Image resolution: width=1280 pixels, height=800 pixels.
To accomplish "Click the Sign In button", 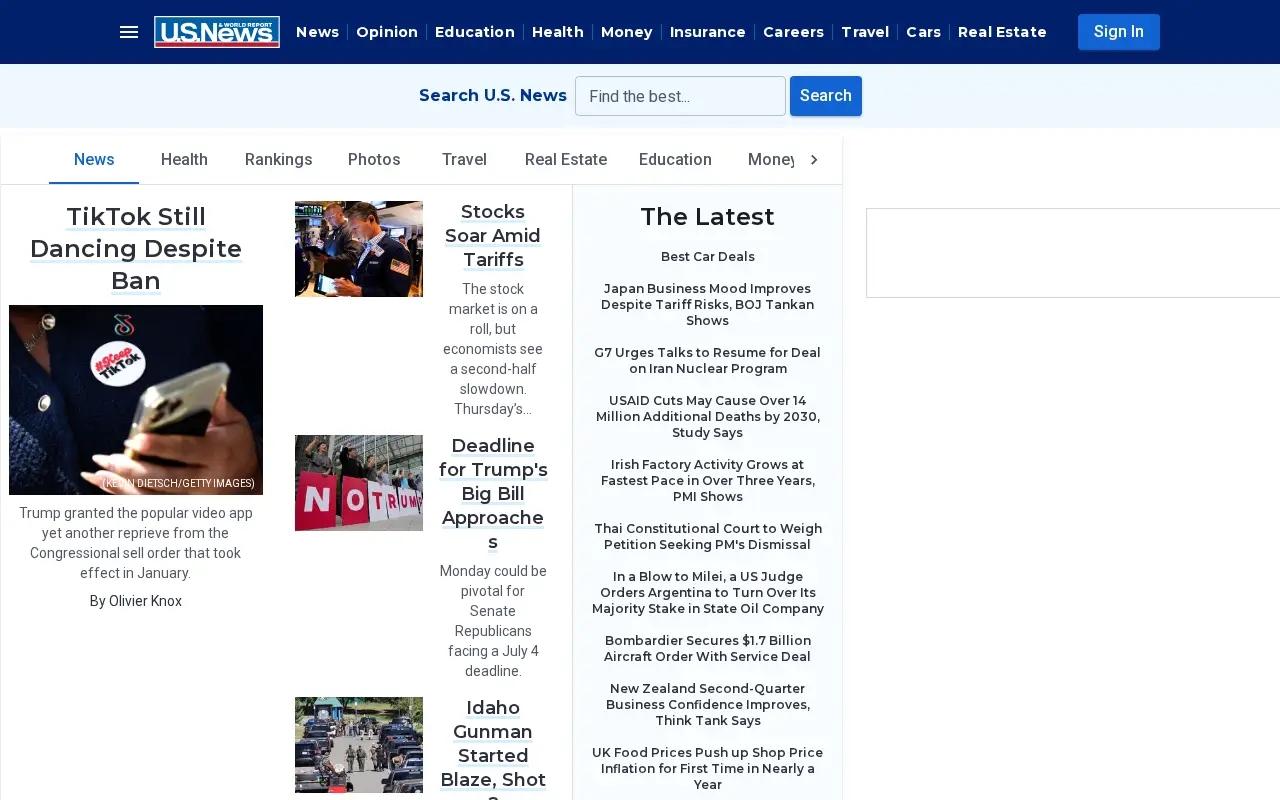I will [1119, 32].
